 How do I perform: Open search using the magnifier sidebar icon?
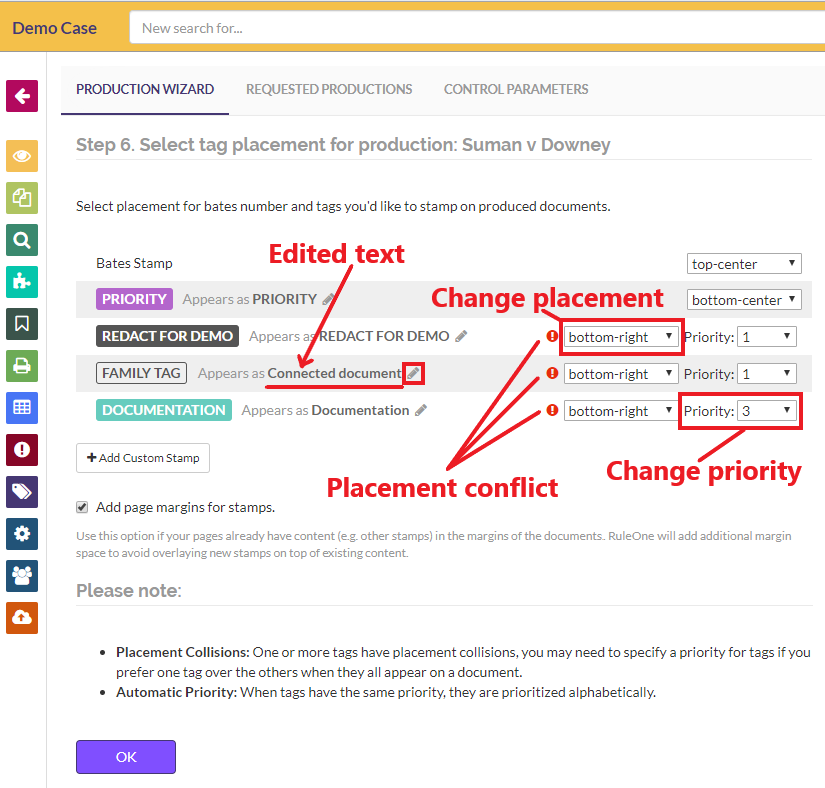(22, 240)
